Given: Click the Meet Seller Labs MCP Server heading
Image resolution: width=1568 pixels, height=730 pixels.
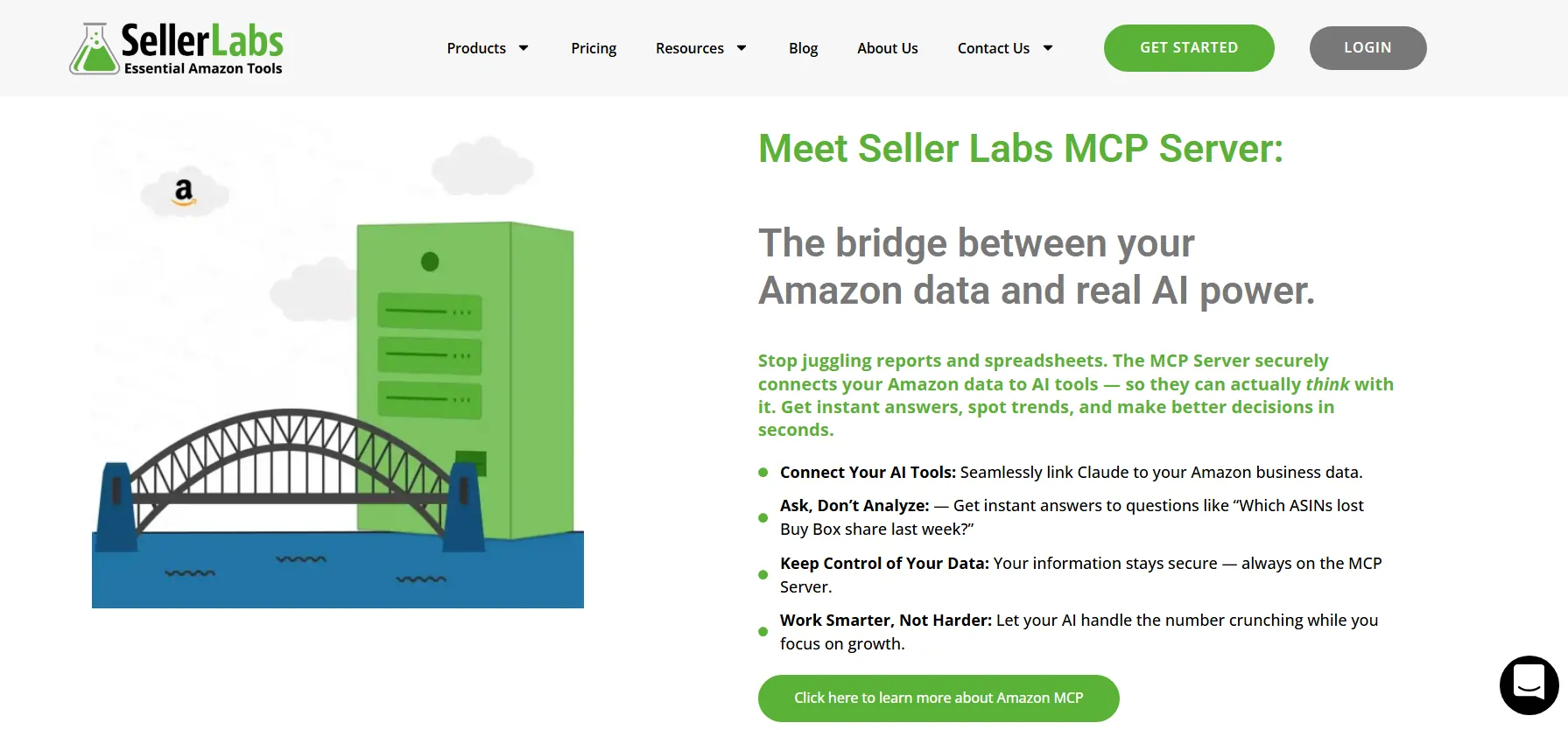Looking at the screenshot, I should [1020, 148].
